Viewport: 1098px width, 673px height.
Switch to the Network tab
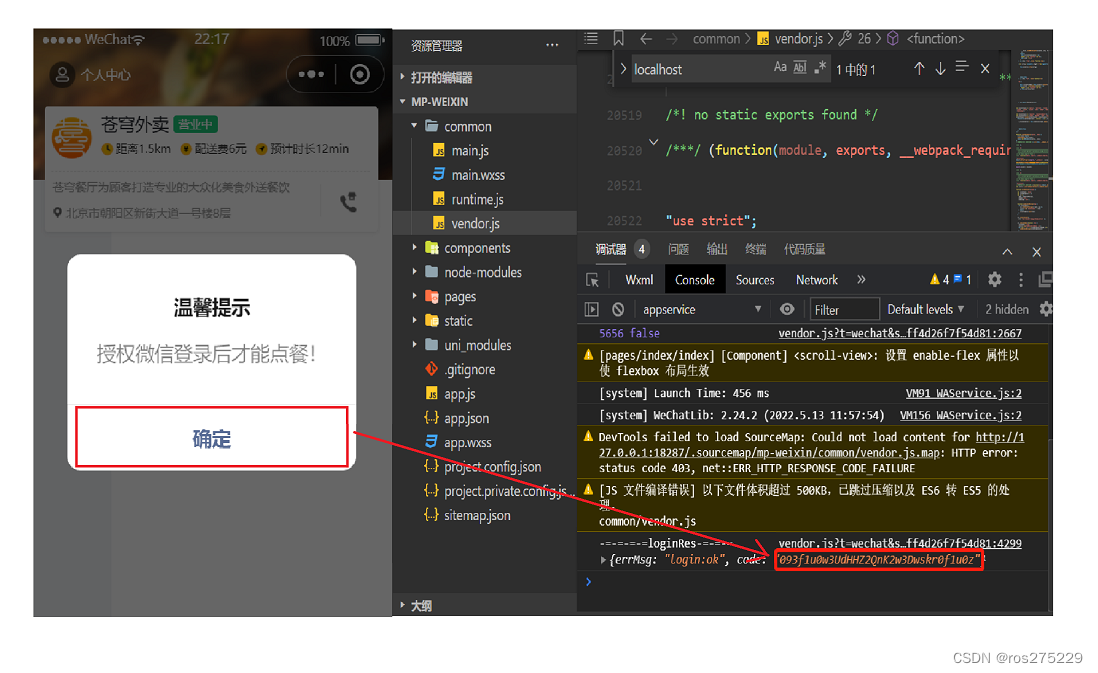[817, 280]
